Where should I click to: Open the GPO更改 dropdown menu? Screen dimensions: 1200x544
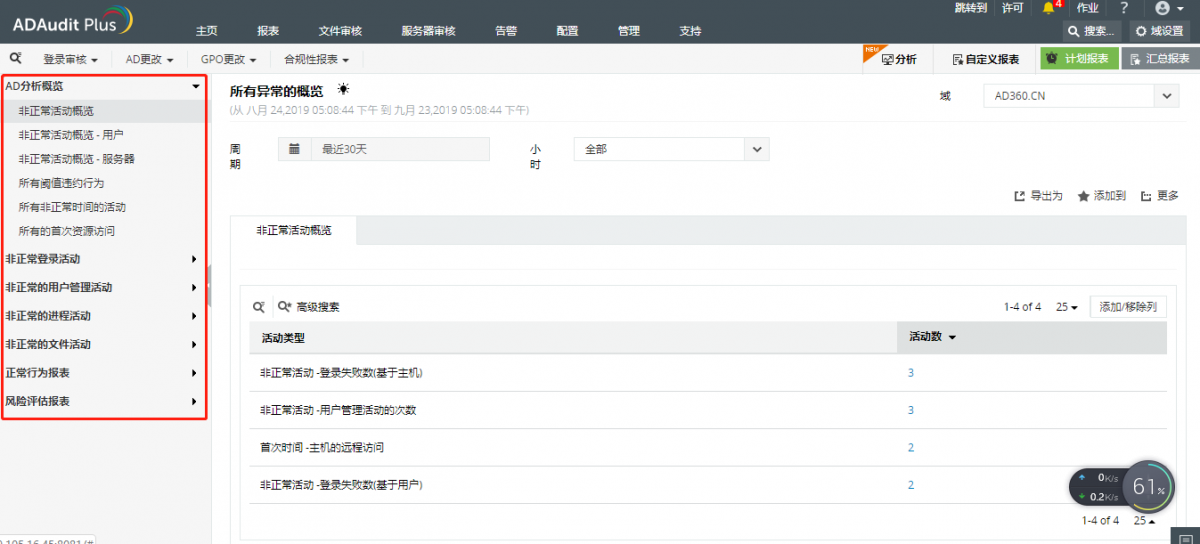[229, 60]
